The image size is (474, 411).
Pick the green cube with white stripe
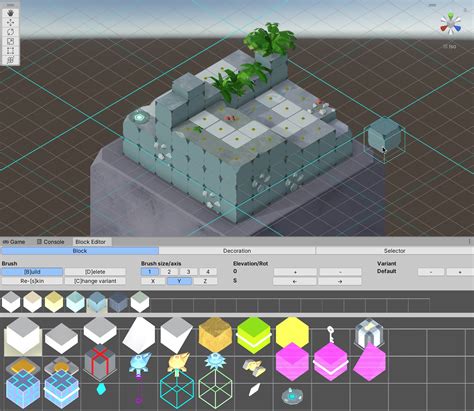pyautogui.click(x=254, y=335)
